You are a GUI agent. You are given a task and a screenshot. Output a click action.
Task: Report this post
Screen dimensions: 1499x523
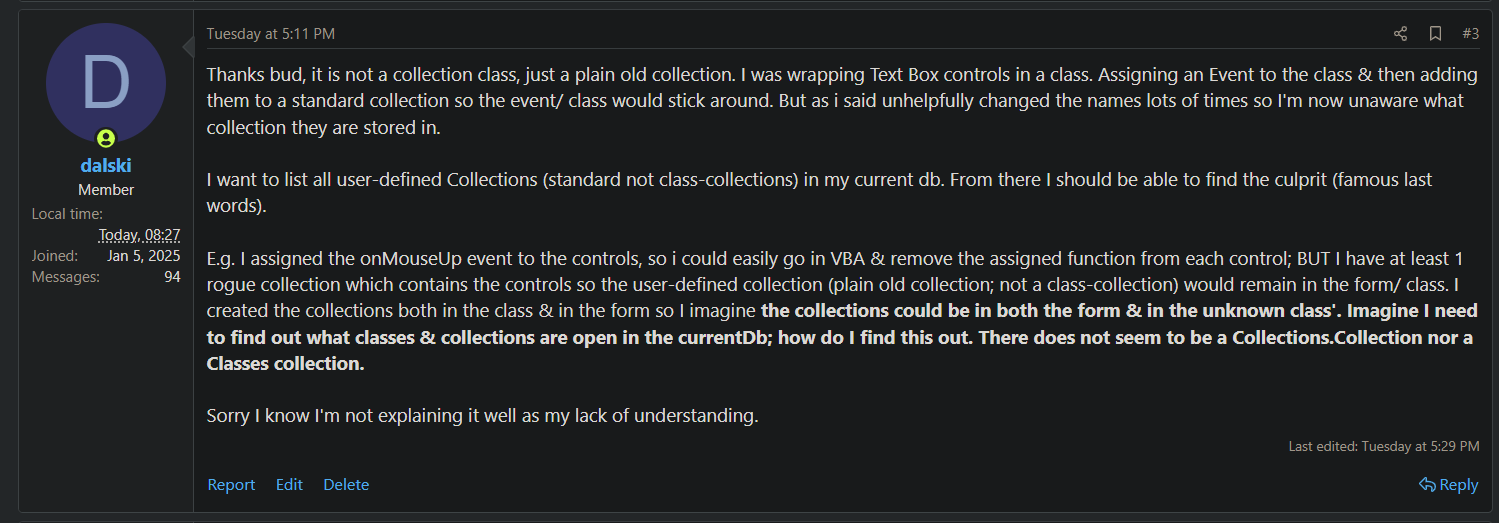[x=231, y=485]
